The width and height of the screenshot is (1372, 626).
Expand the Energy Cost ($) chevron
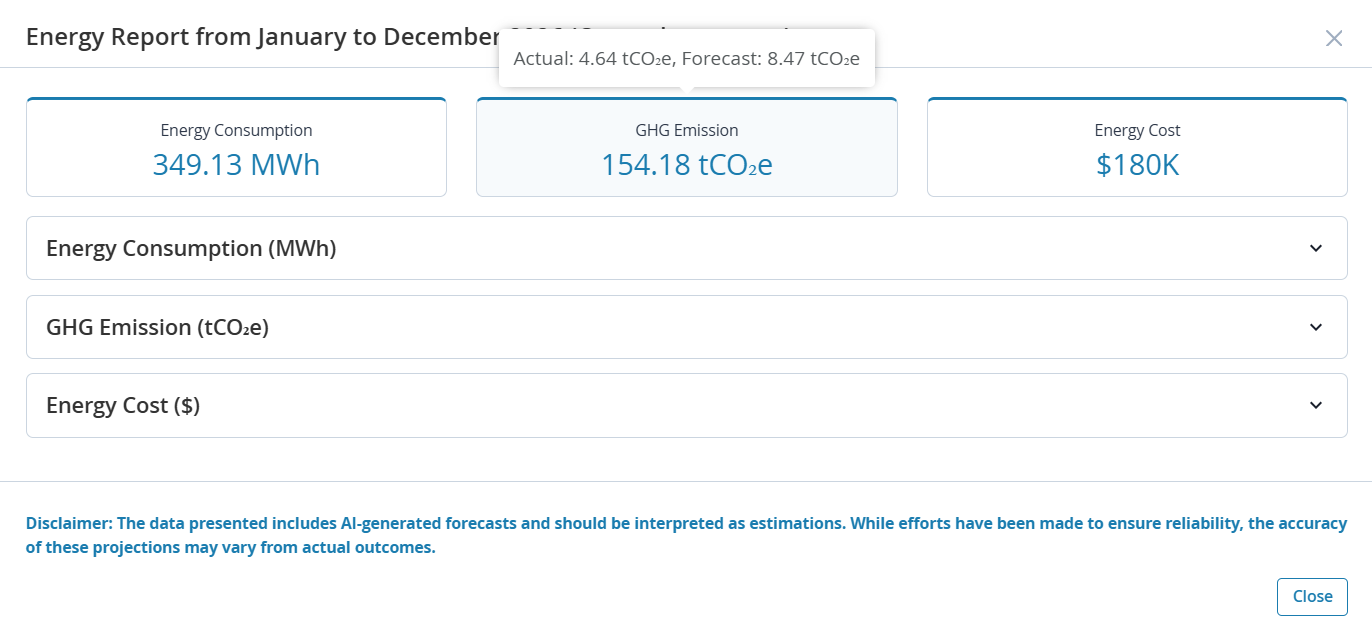(1316, 405)
